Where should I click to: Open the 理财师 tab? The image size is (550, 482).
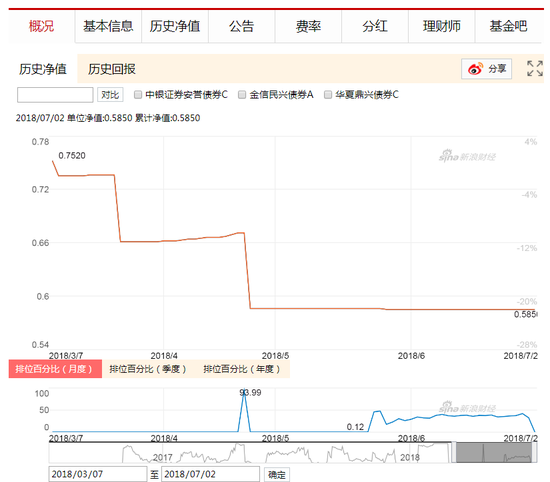(441, 26)
